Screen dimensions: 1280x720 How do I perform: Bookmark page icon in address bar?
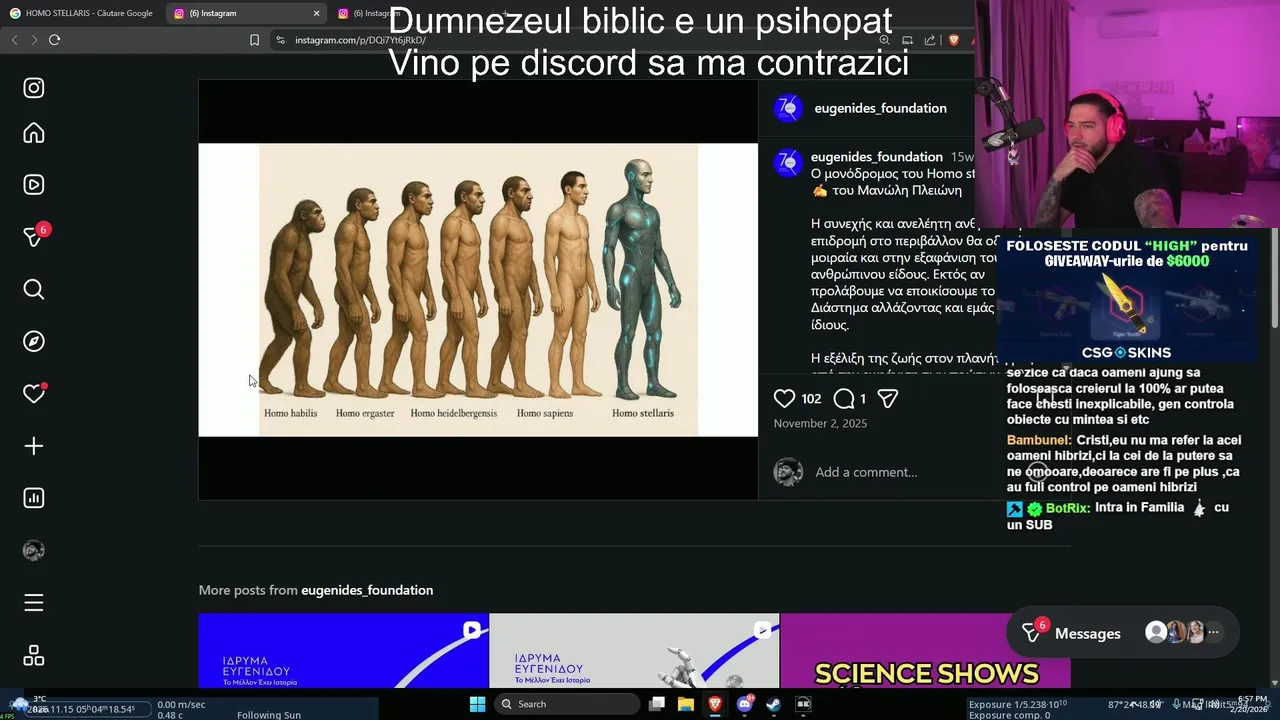click(x=254, y=40)
